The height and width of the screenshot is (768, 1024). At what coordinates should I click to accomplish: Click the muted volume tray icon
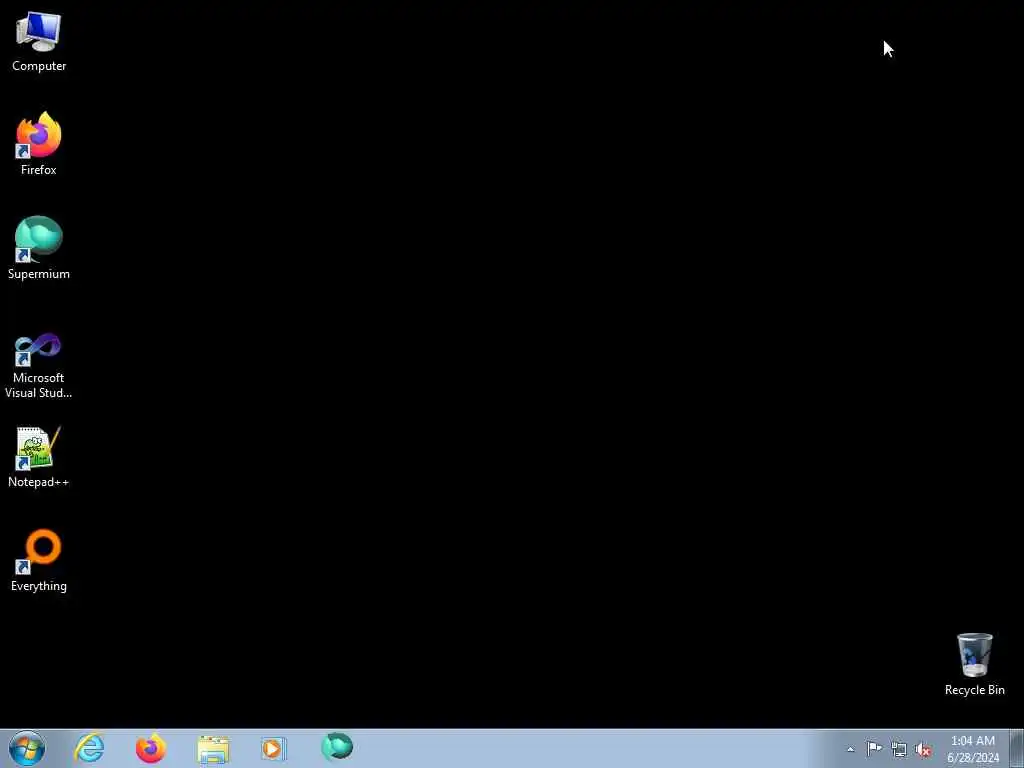tap(923, 749)
